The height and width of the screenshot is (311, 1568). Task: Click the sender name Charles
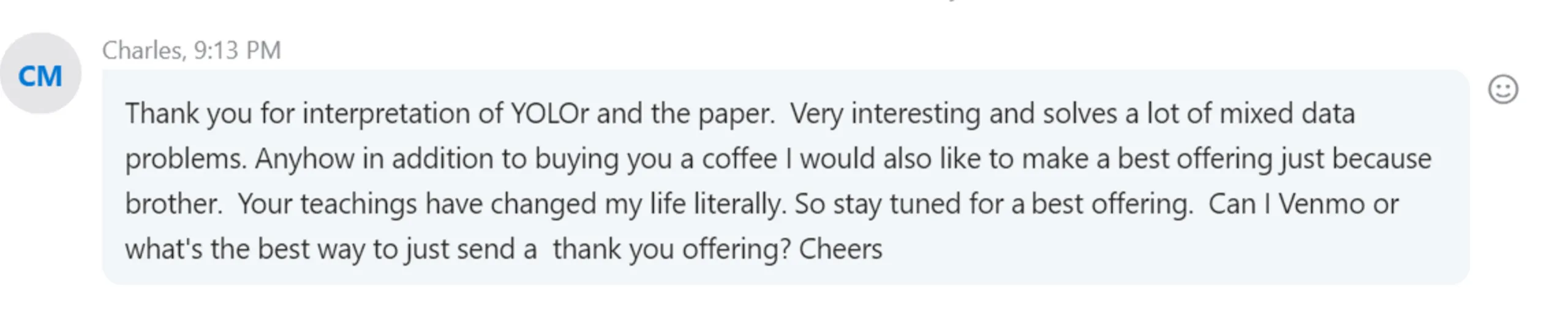click(142, 50)
